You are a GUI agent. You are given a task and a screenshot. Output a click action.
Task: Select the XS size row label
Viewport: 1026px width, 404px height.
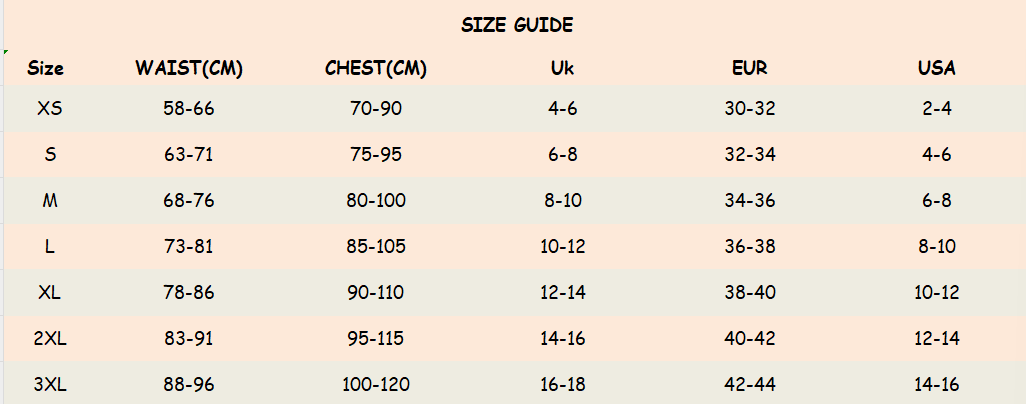pos(49,108)
